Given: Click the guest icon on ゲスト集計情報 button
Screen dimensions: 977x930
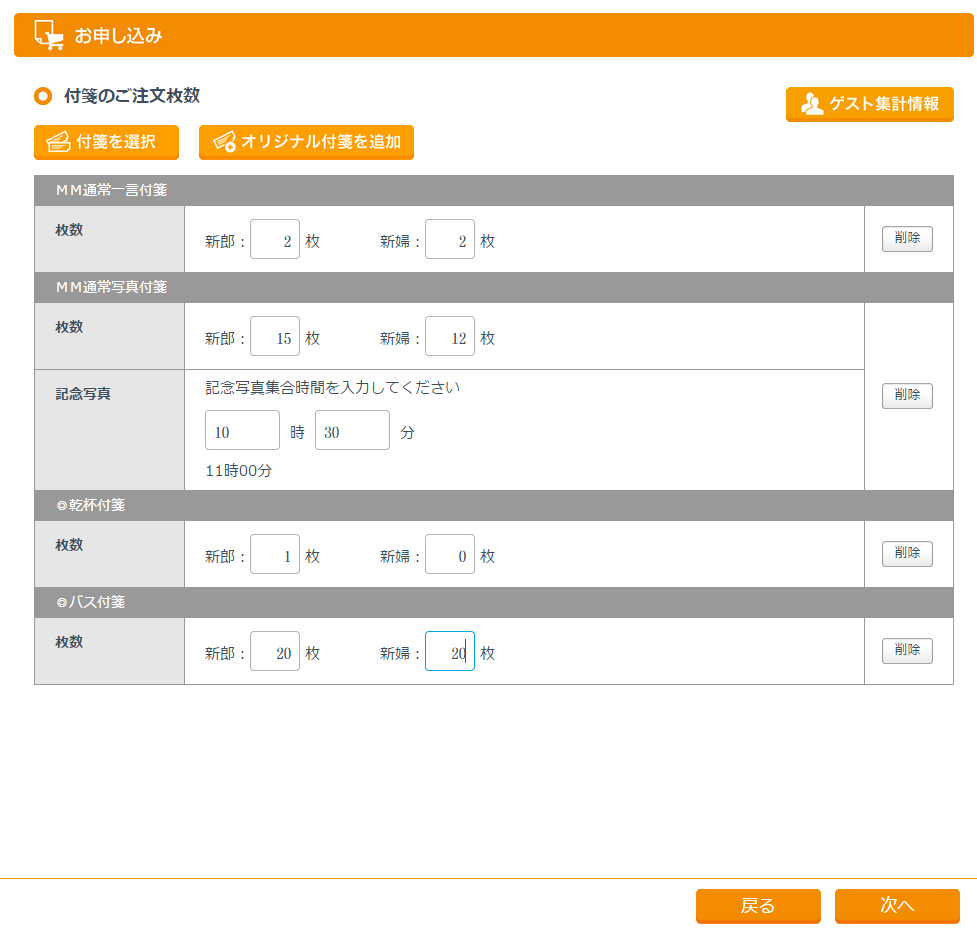Looking at the screenshot, I should tap(812, 104).
